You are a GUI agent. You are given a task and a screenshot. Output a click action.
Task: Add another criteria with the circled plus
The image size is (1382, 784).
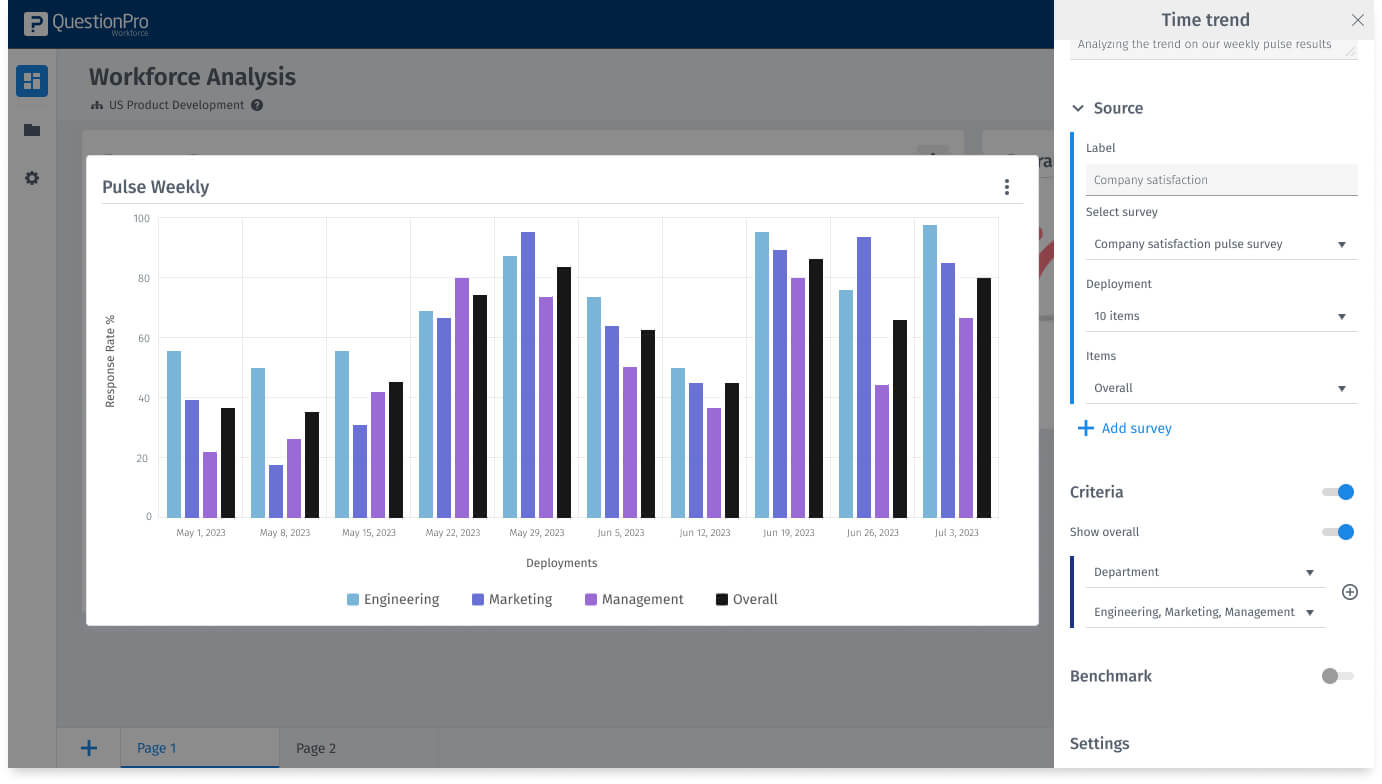[1350, 591]
